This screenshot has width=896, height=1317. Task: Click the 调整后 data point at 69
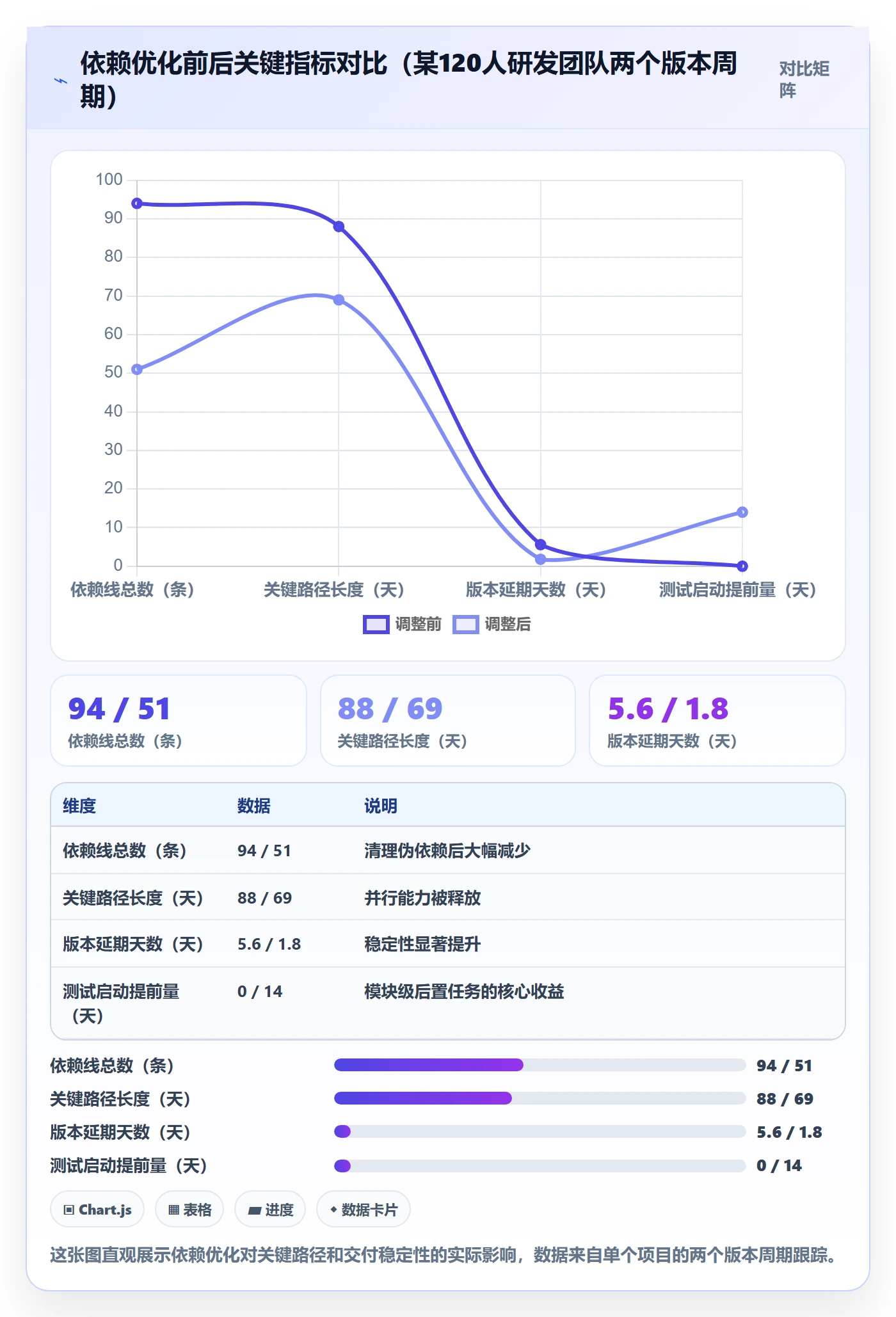pos(339,299)
